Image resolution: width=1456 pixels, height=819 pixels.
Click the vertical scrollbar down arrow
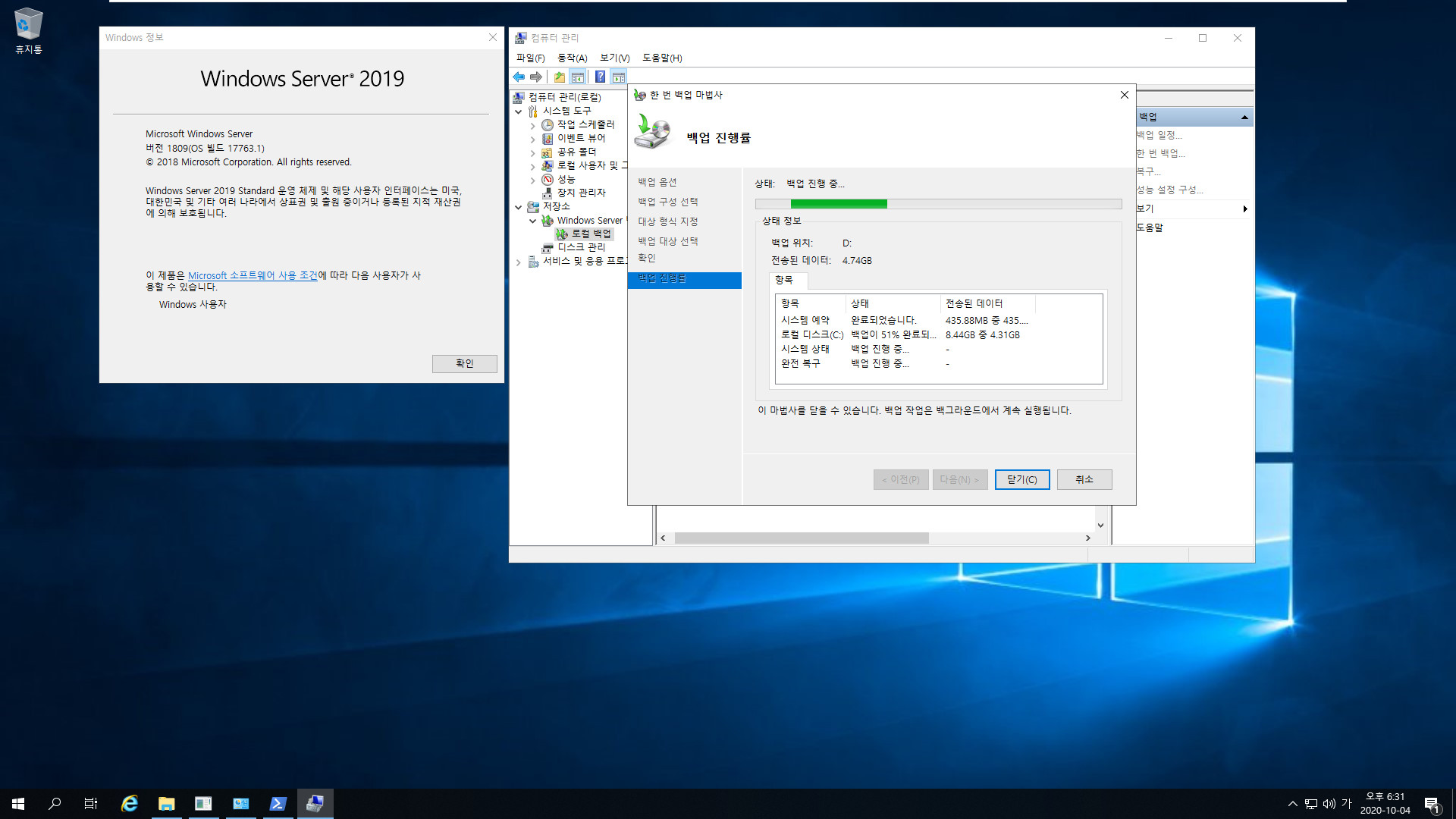tap(1100, 525)
